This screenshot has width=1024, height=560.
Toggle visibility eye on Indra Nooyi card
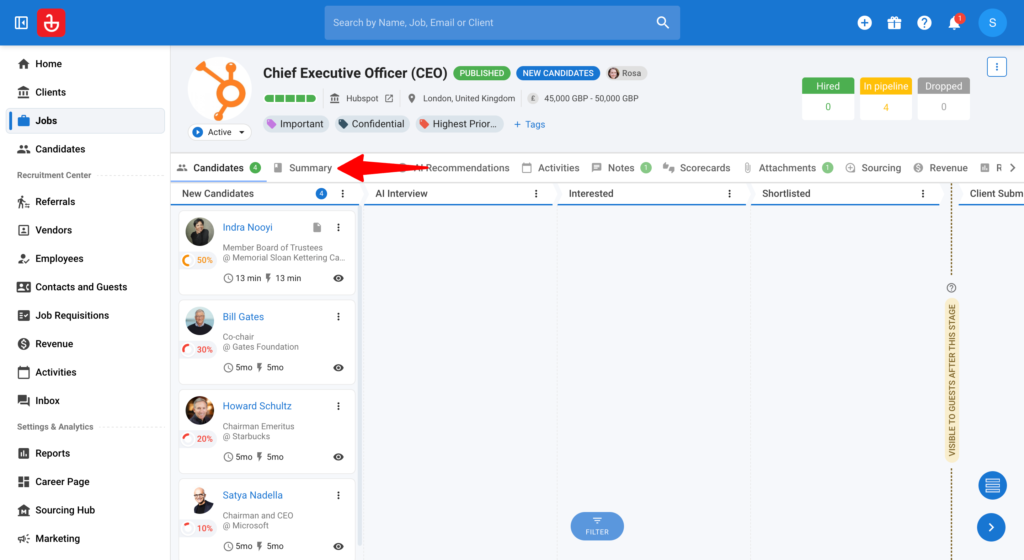[338, 278]
